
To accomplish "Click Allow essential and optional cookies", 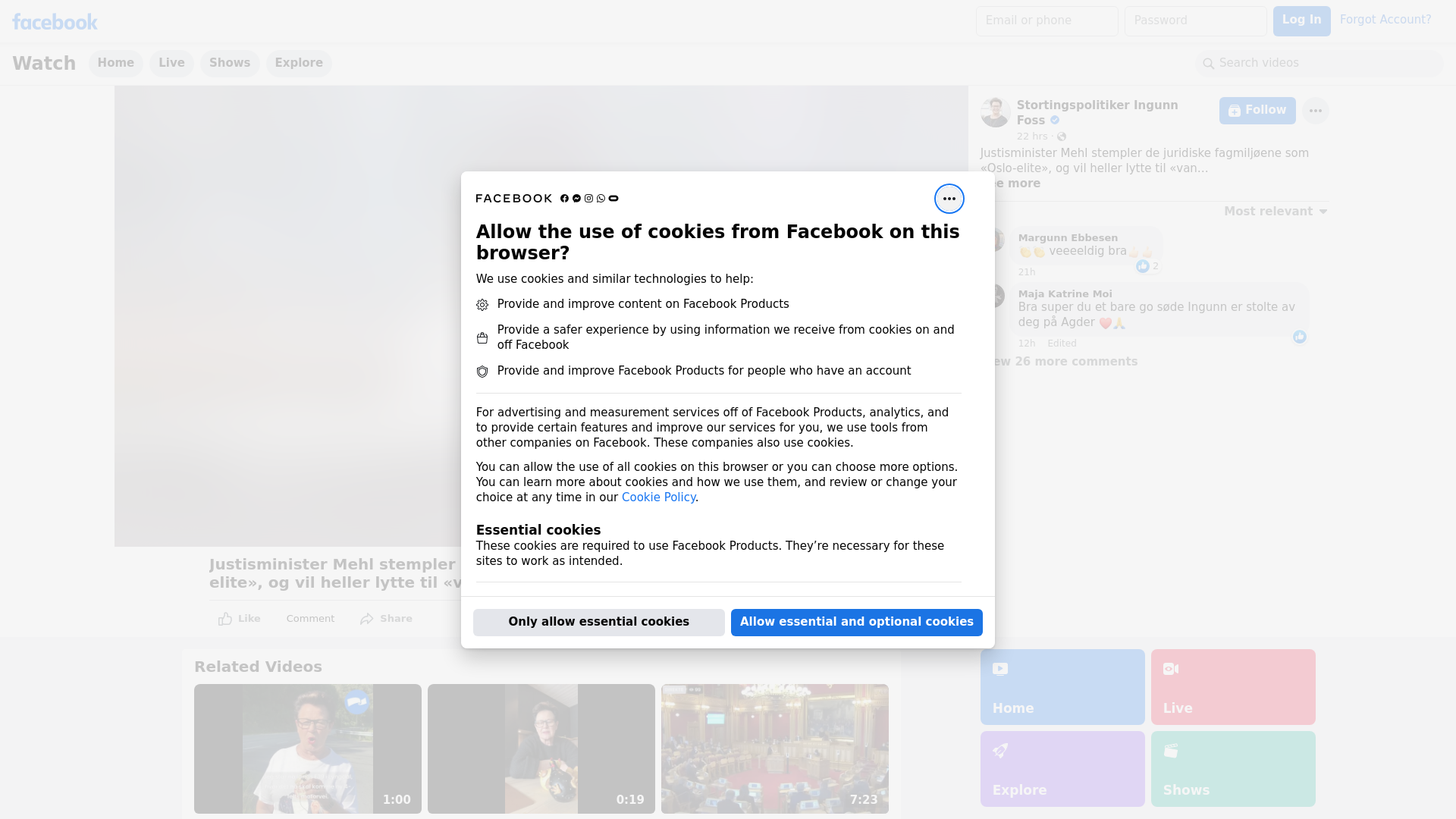I will coord(857,623).
